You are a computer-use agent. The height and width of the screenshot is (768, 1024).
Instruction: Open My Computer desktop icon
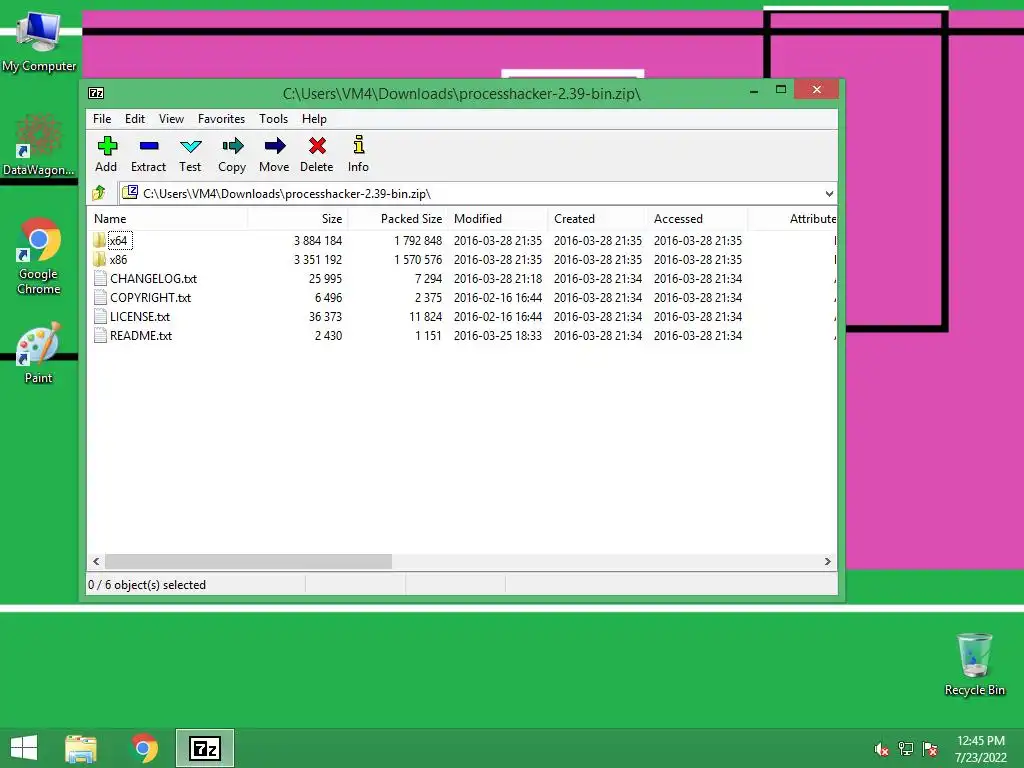point(39,40)
